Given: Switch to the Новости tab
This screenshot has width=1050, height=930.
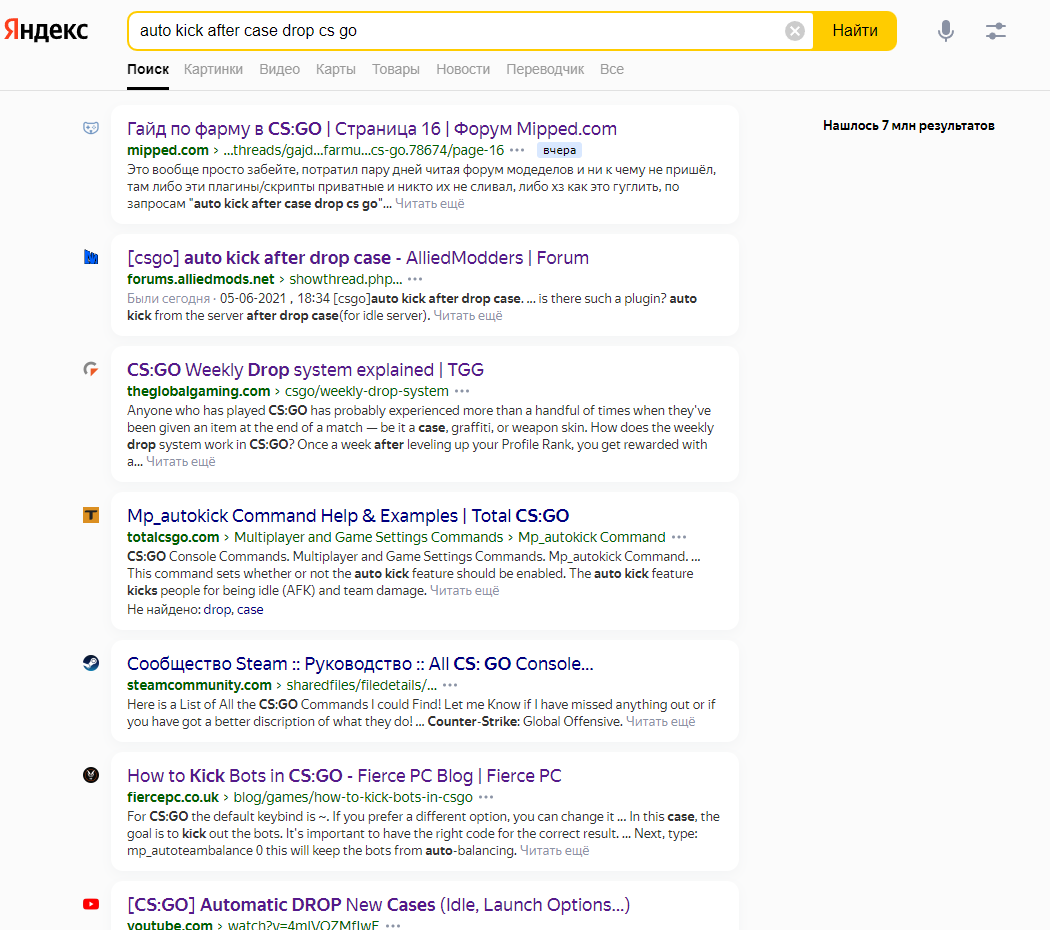Looking at the screenshot, I should (463, 69).
